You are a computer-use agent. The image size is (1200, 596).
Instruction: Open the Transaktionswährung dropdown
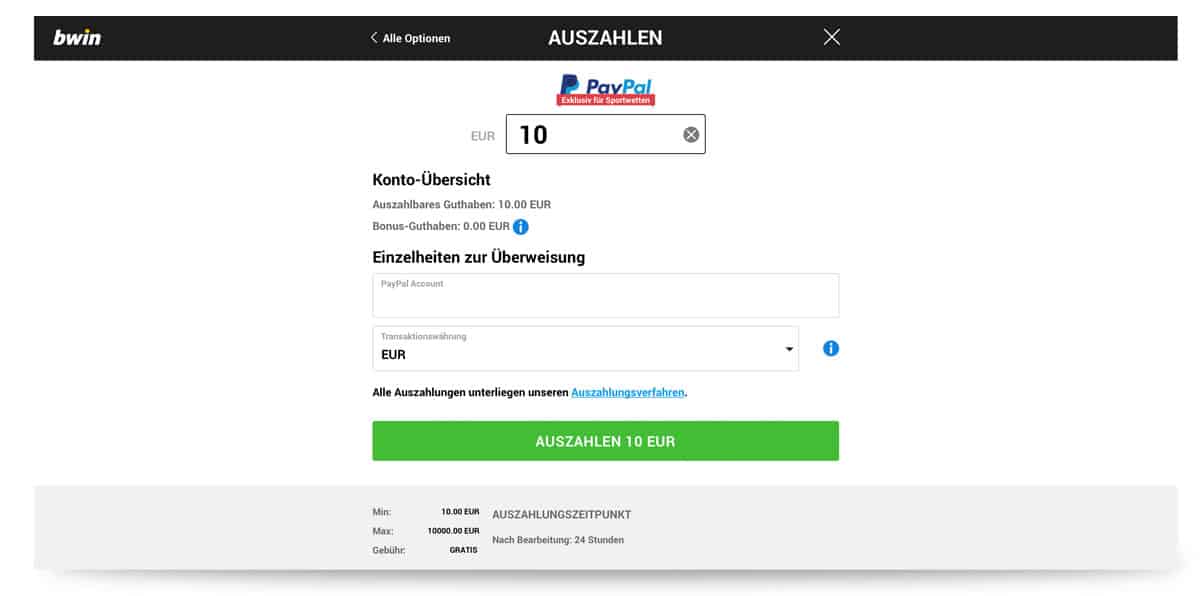coord(585,348)
